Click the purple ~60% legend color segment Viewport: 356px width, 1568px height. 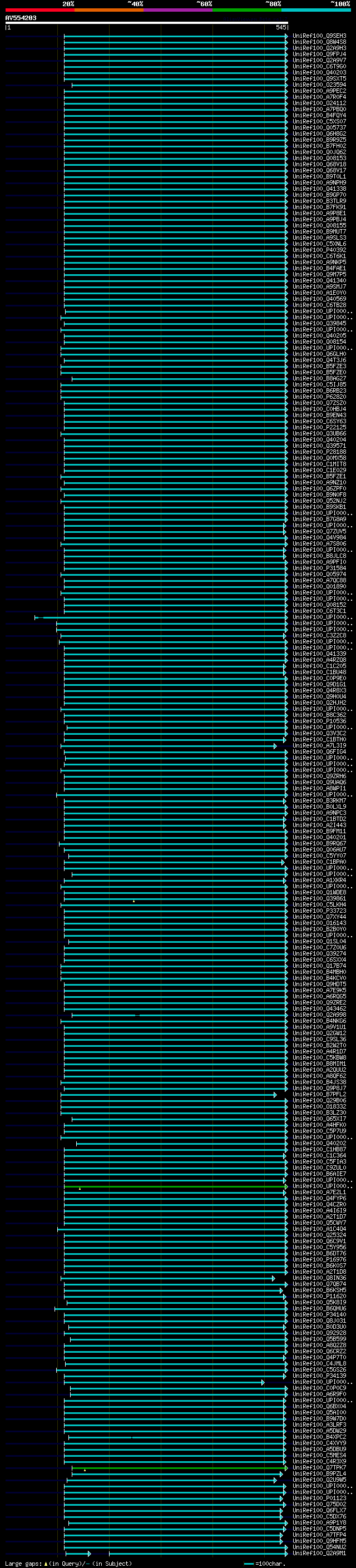[177, 10]
